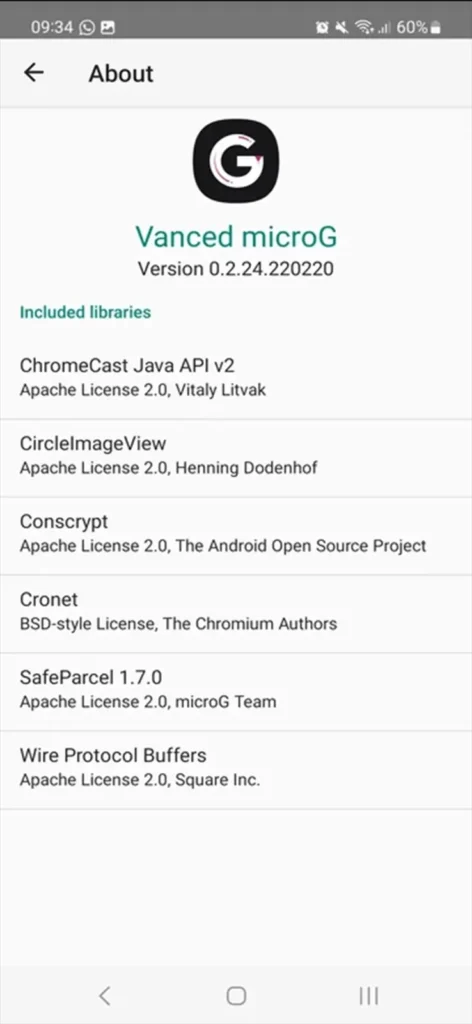Tap the battery icon at 60%
The height and width of the screenshot is (1024, 472).
435,27
